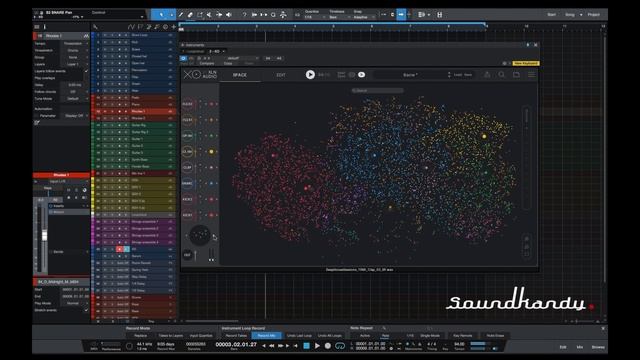The image size is (640, 360).
Task: Open the question mark help tool
Action: click(244, 15)
